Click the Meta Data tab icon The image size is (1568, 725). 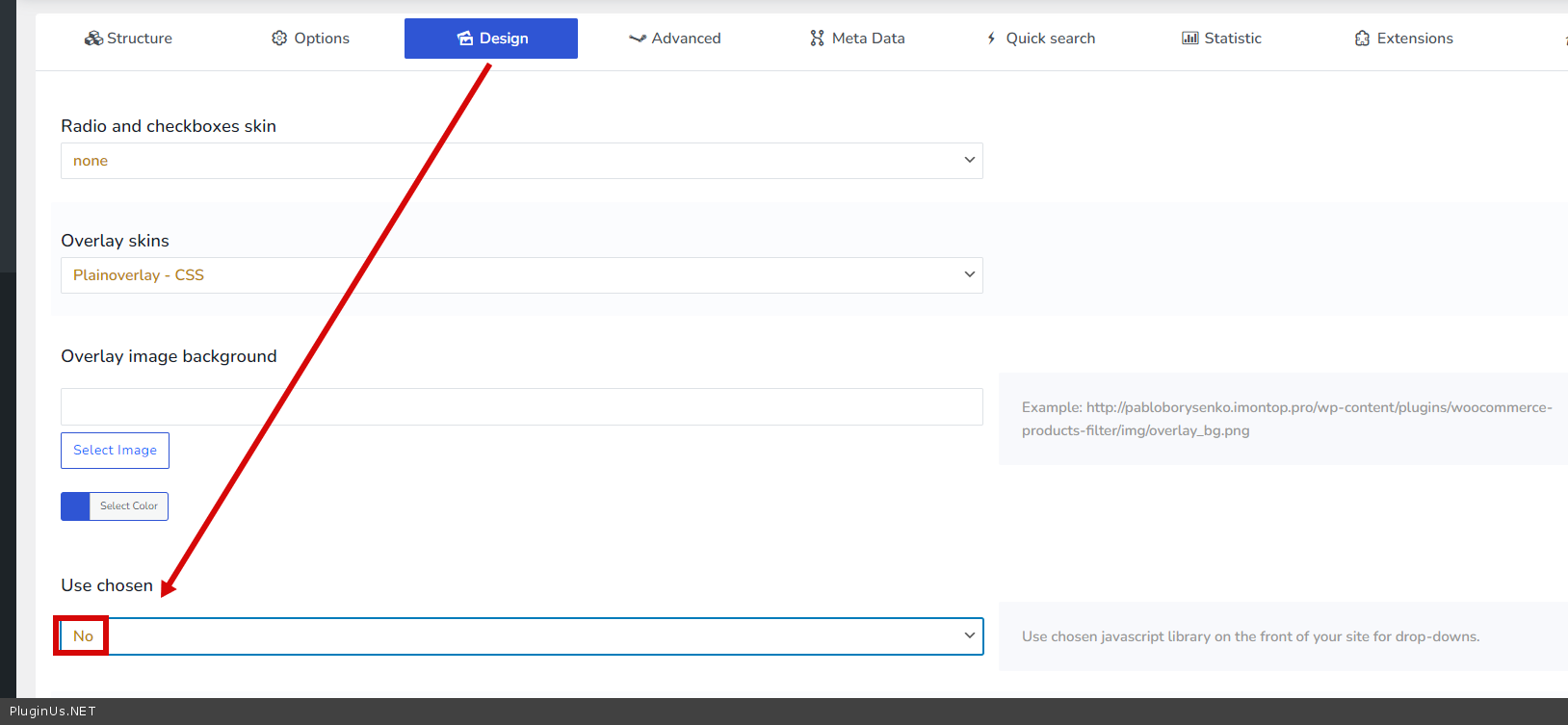click(817, 39)
